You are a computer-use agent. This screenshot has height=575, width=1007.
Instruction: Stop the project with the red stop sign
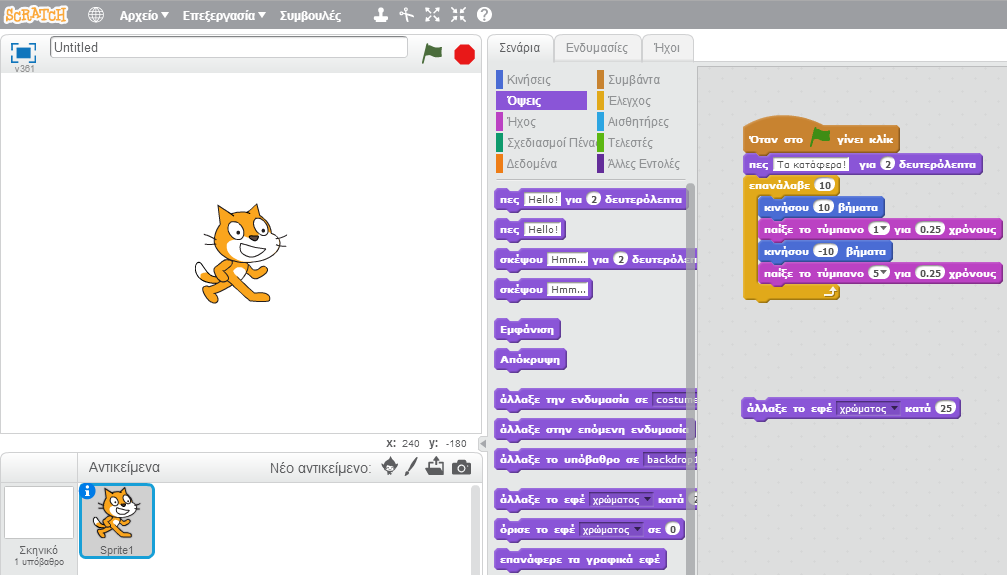click(464, 55)
